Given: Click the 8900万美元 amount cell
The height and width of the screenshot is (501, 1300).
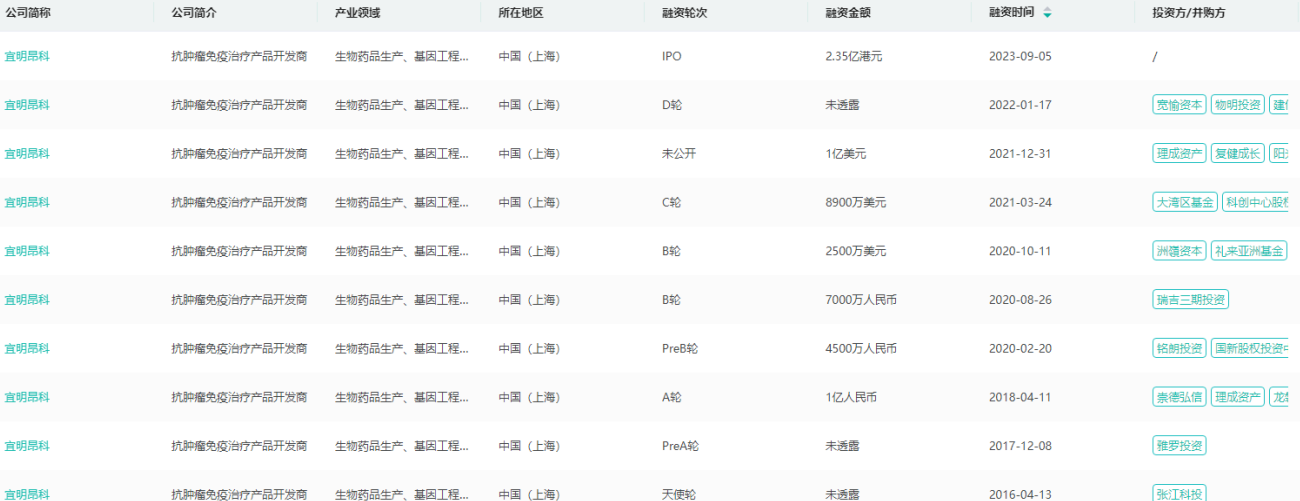Looking at the screenshot, I should click(x=856, y=202).
